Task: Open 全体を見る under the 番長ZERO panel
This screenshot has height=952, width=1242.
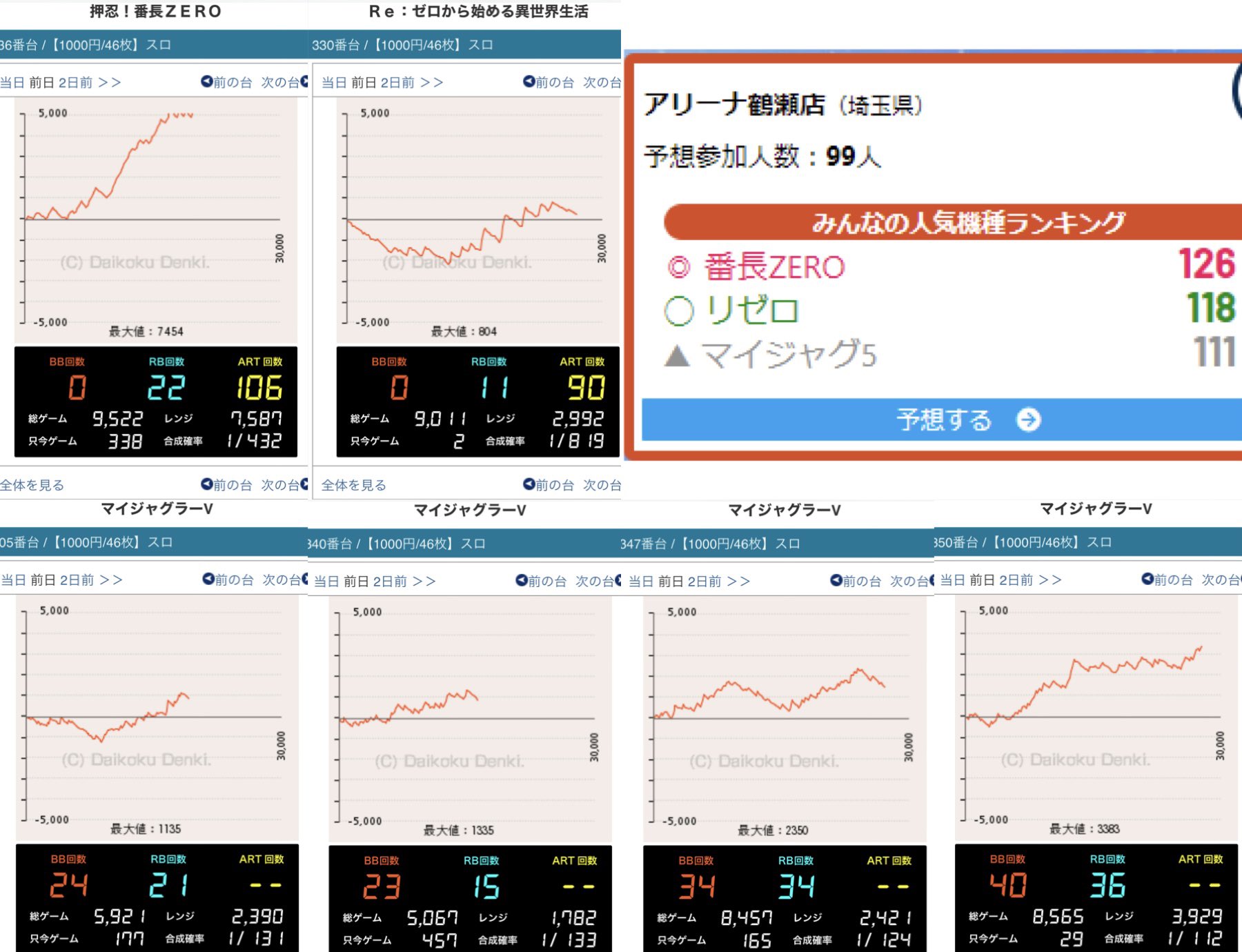Action: pos(32,485)
